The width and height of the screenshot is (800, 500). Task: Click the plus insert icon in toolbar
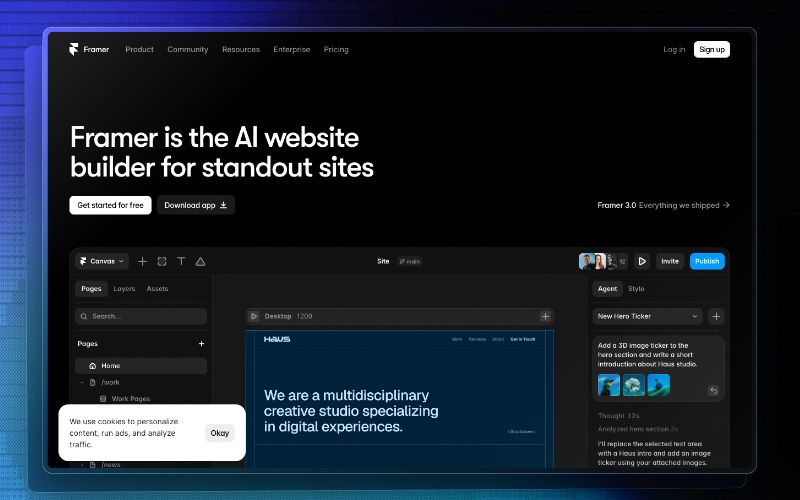pos(142,261)
